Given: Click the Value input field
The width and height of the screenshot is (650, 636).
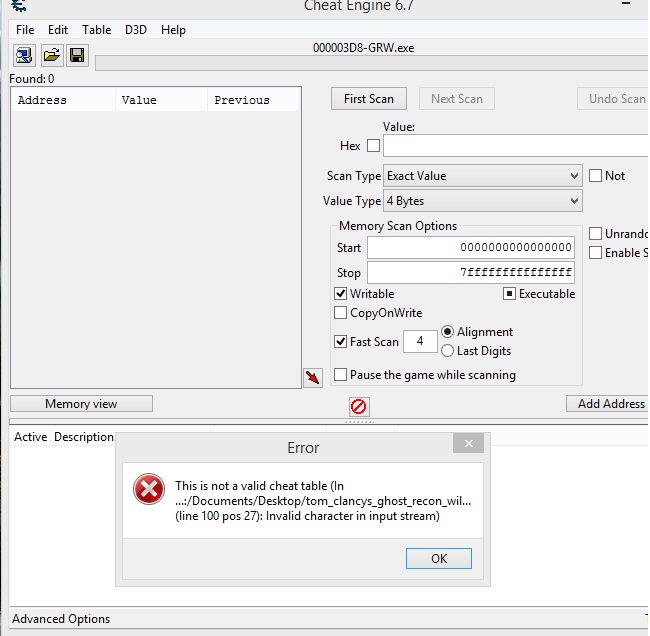Looking at the screenshot, I should 516,146.
